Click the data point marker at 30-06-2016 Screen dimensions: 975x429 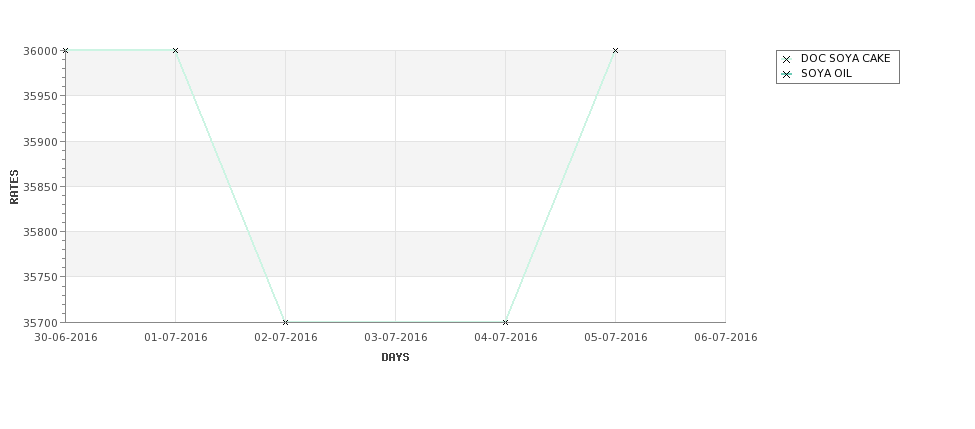click(65, 50)
